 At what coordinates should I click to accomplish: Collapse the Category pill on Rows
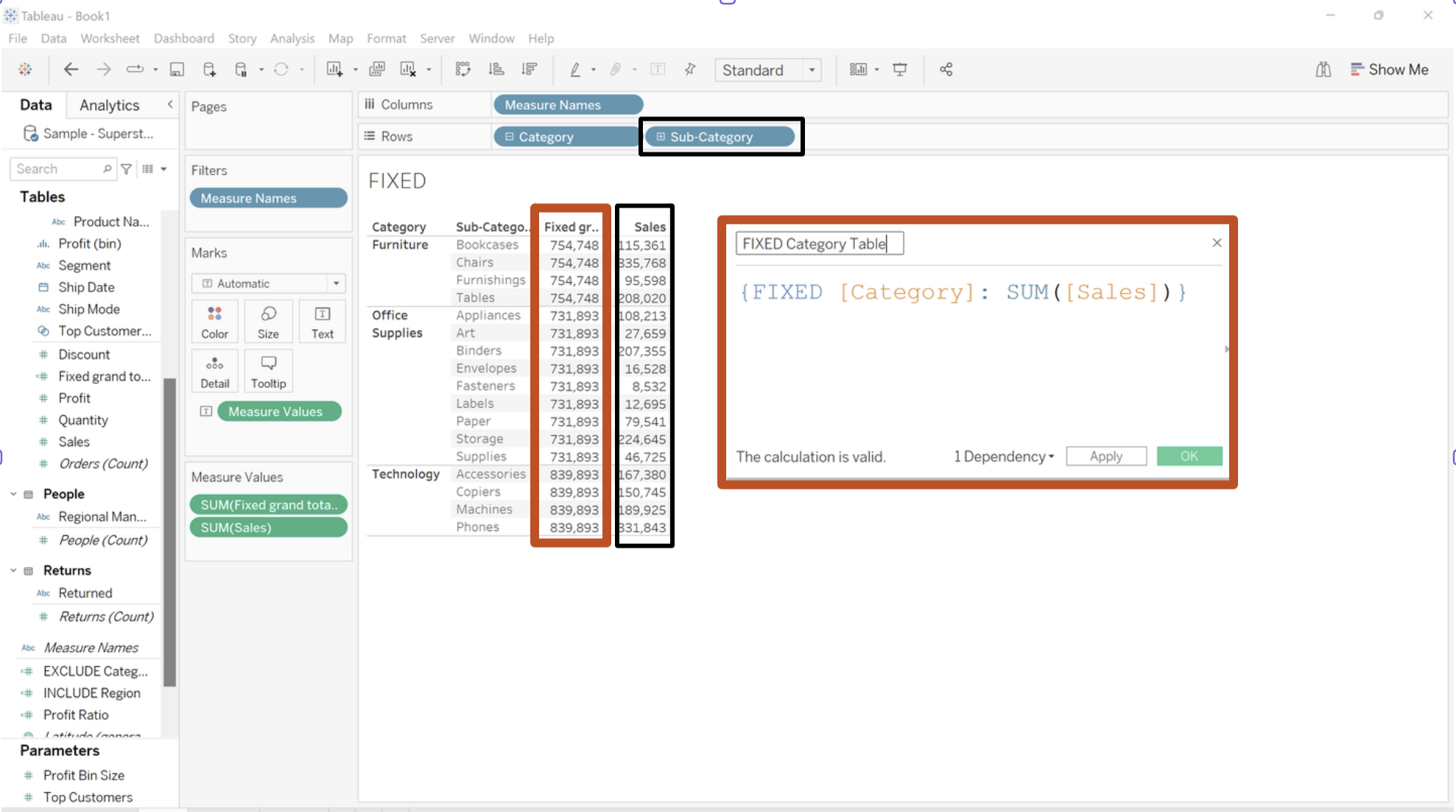pos(510,137)
